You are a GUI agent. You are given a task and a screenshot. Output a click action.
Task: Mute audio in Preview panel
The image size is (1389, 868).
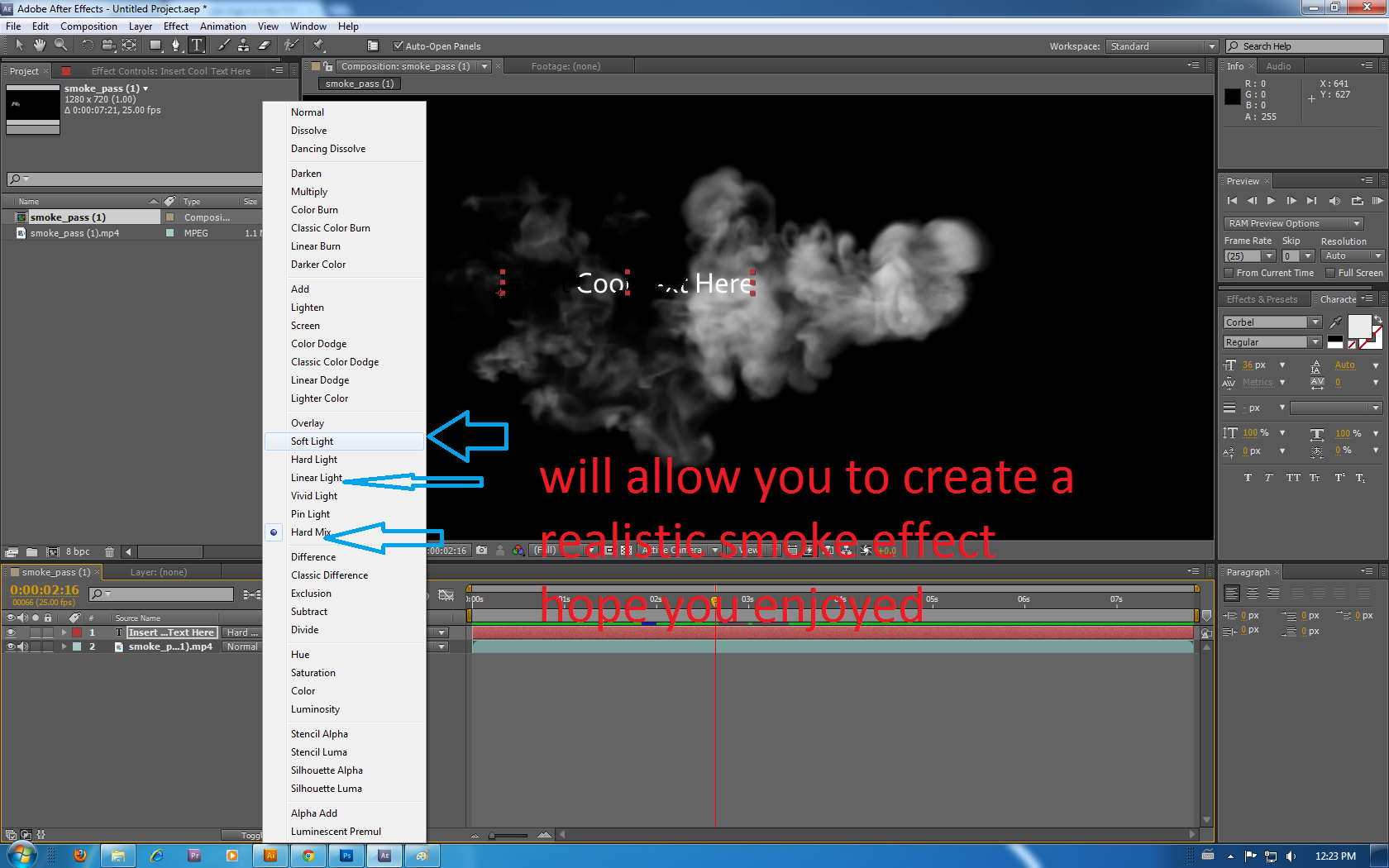[1334, 201]
